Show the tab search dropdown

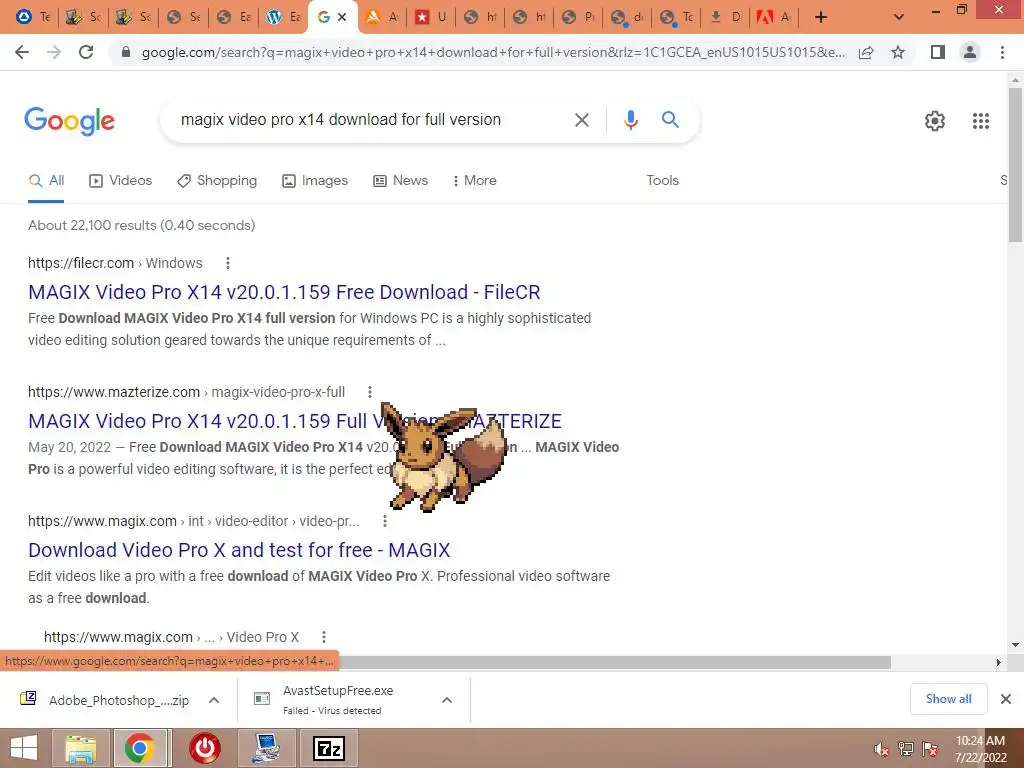point(899,17)
